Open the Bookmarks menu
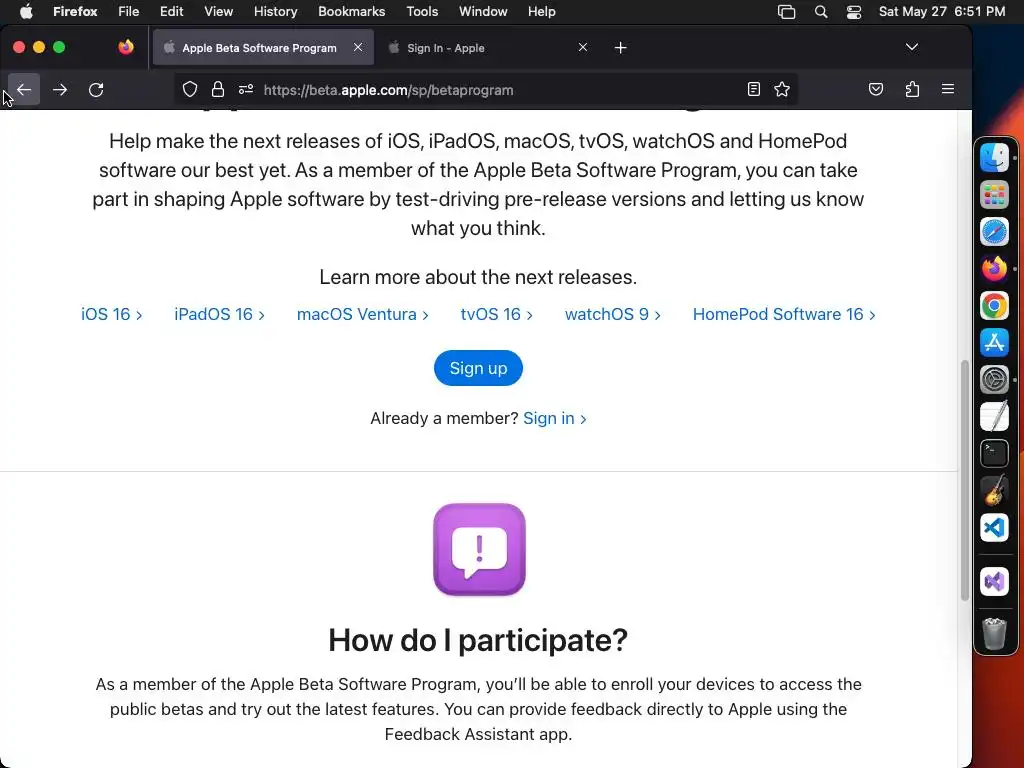The image size is (1024, 768). point(351,11)
